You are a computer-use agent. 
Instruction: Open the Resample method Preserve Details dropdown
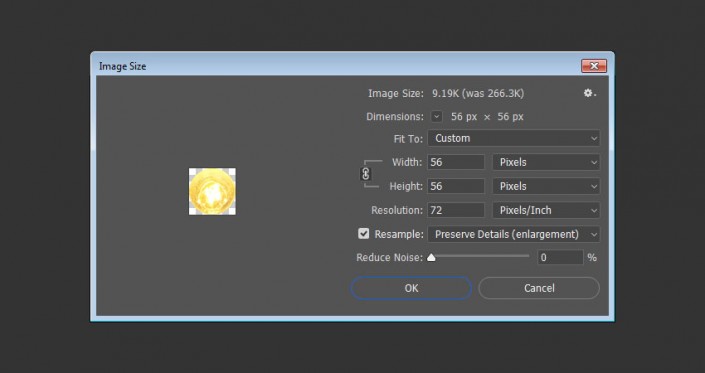coord(513,234)
